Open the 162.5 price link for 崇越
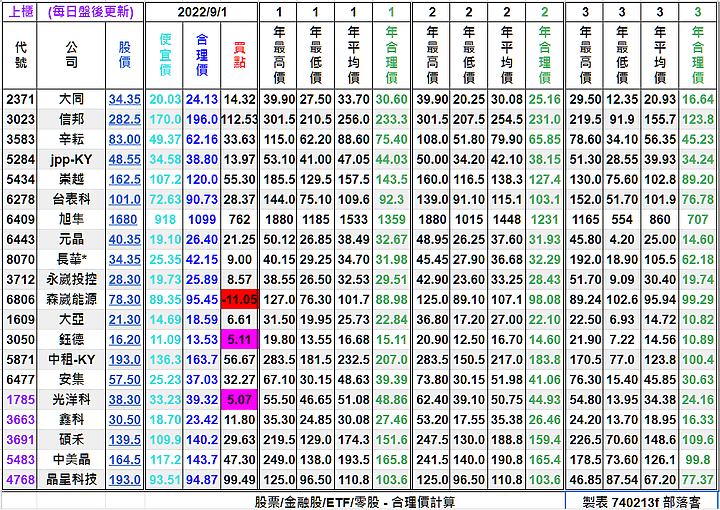 pyautogui.click(x=124, y=179)
